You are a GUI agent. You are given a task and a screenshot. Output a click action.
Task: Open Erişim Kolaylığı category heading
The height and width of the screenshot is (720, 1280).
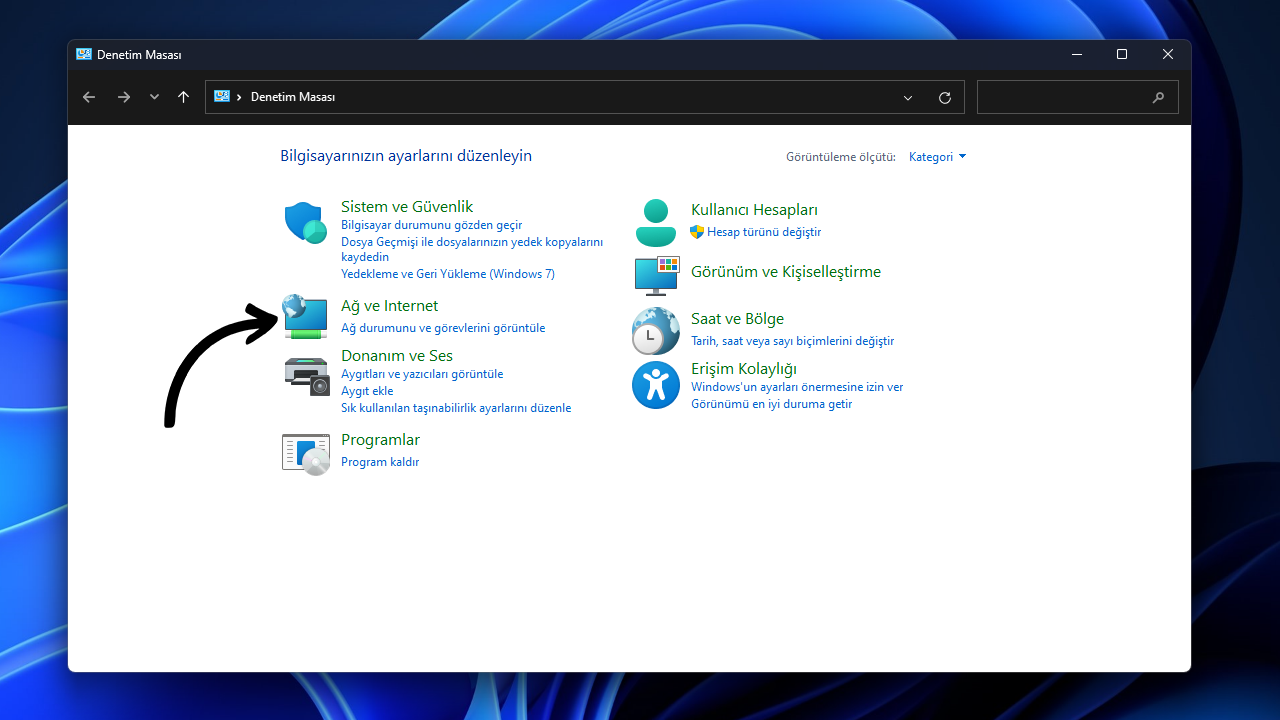(x=744, y=369)
